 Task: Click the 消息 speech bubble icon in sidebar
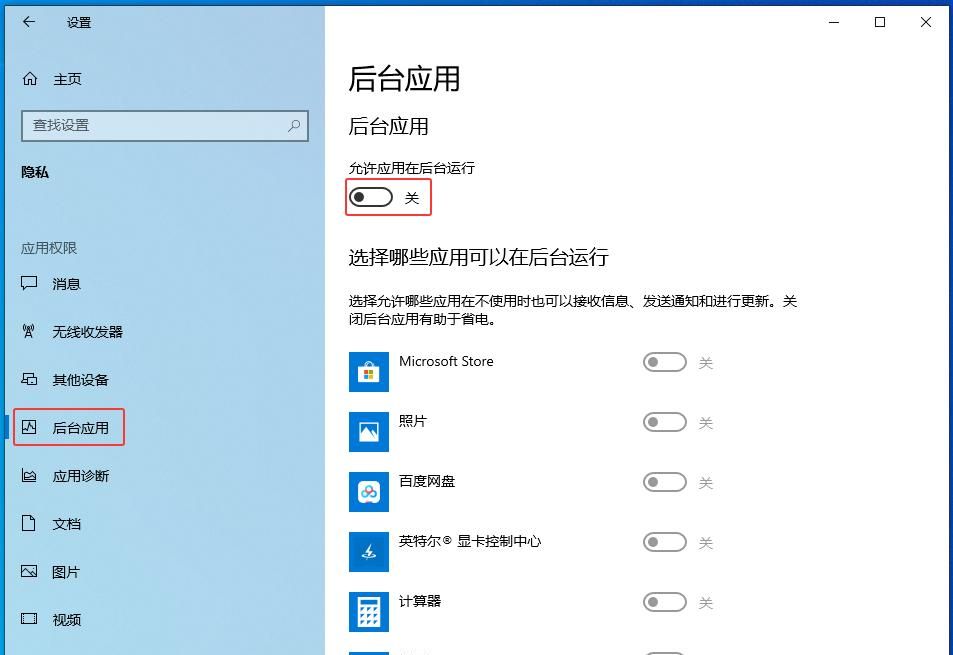coord(28,284)
